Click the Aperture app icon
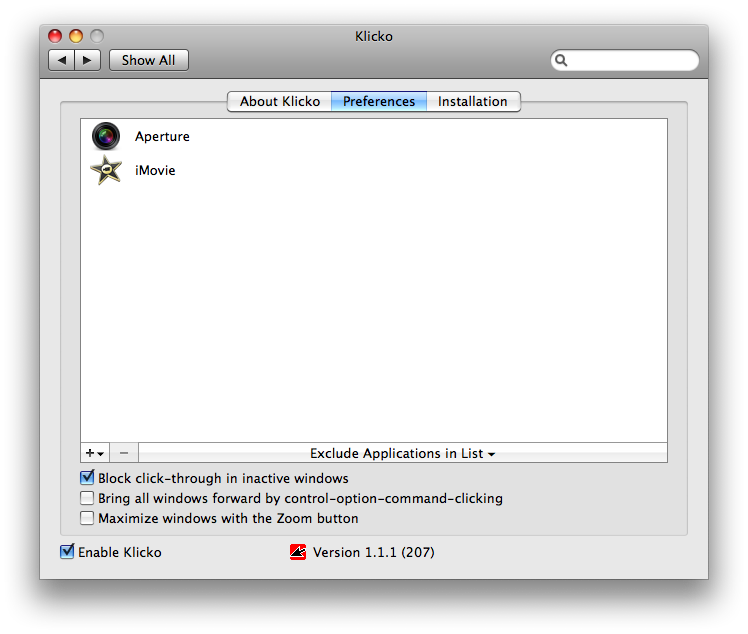Image resolution: width=748 pixels, height=634 pixels. coord(106,136)
